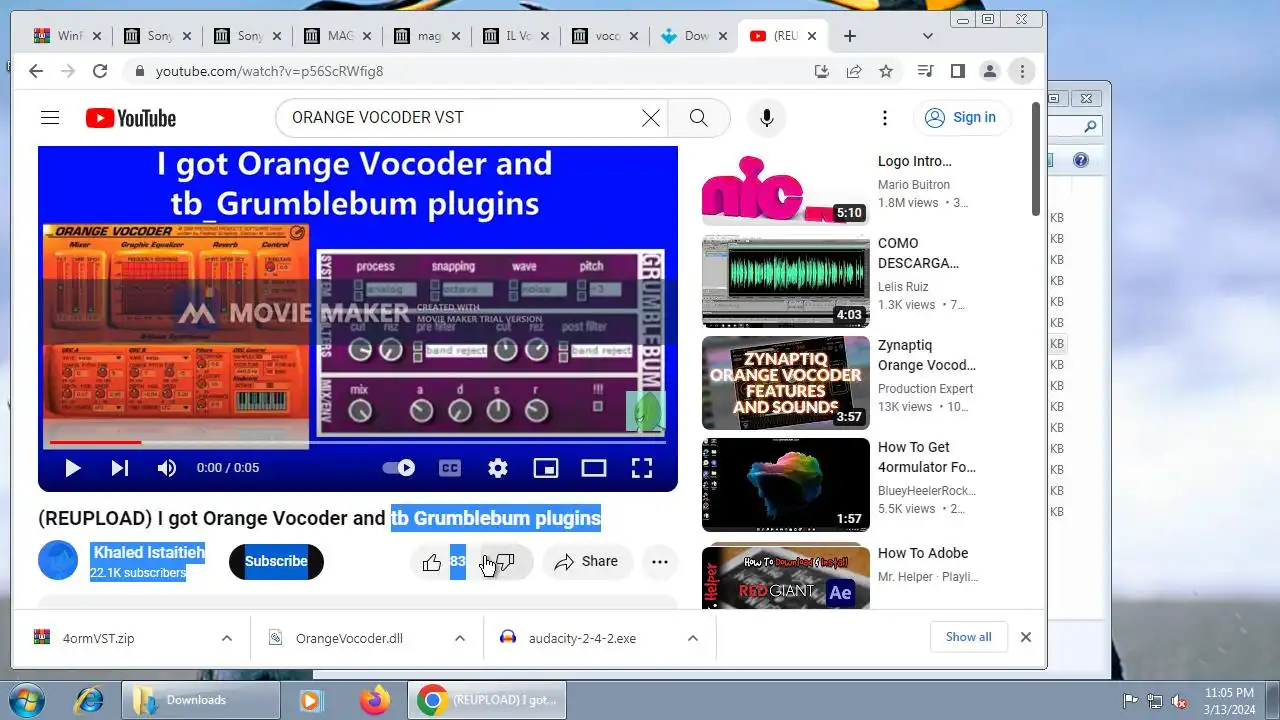Dislike the video with thumbs down
This screenshot has width=1280, height=720.
click(505, 562)
